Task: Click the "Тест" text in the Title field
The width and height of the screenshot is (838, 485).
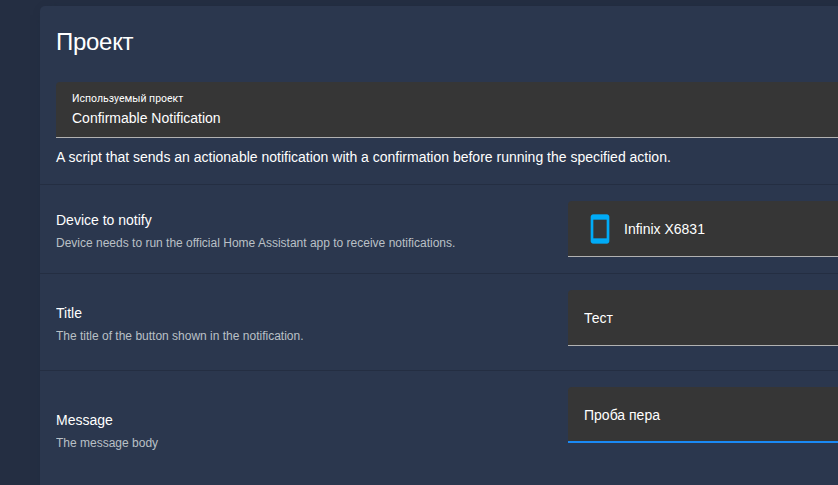Action: point(598,318)
